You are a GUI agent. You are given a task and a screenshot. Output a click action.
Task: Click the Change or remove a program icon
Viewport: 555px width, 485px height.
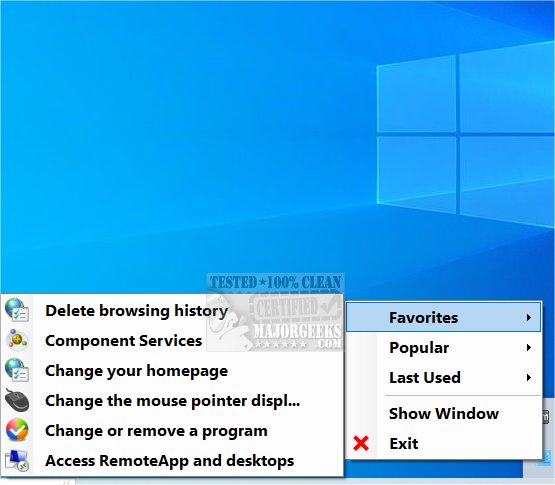17,430
